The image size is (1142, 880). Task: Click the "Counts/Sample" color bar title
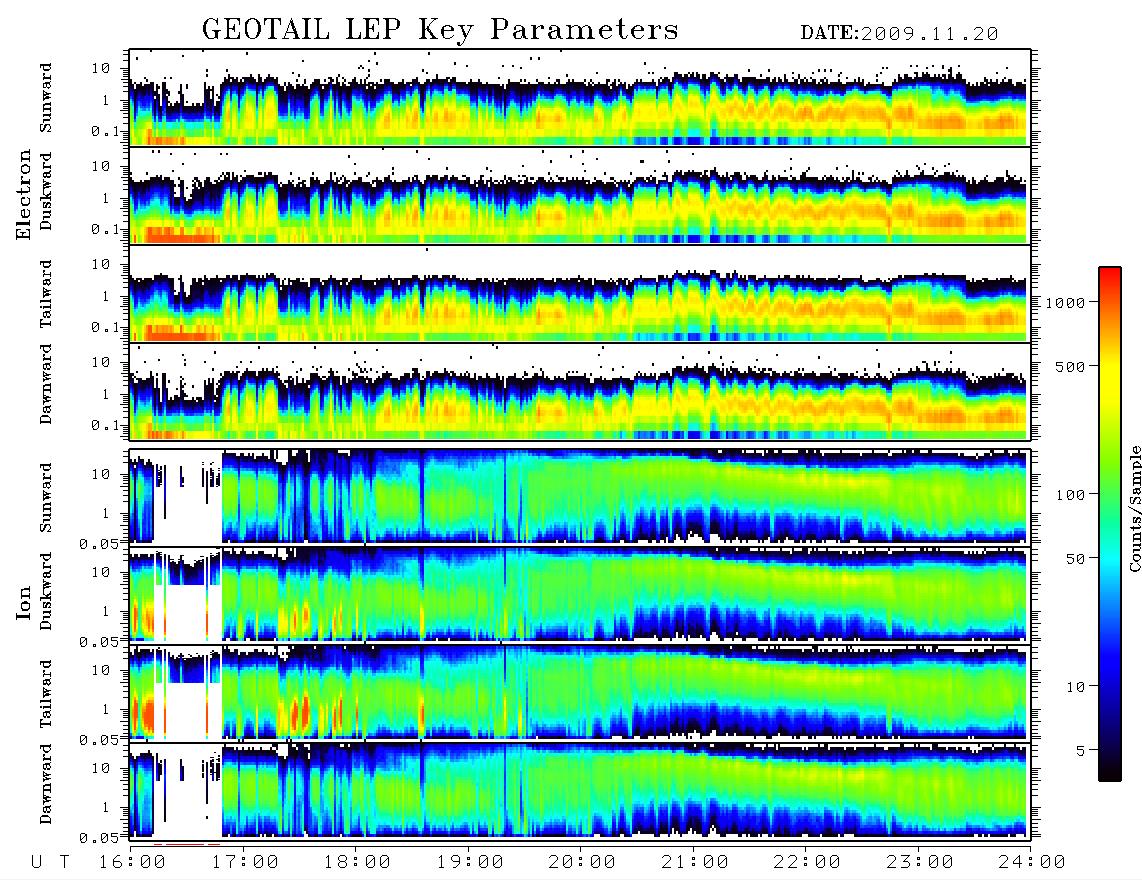[x=1134, y=508]
